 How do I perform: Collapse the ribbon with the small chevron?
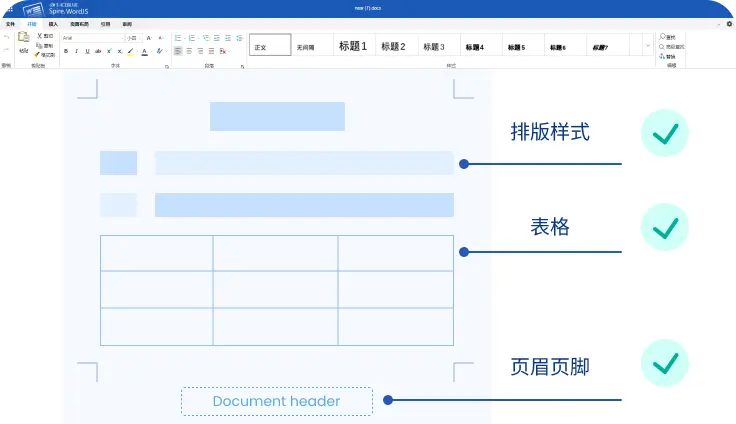click(x=718, y=24)
